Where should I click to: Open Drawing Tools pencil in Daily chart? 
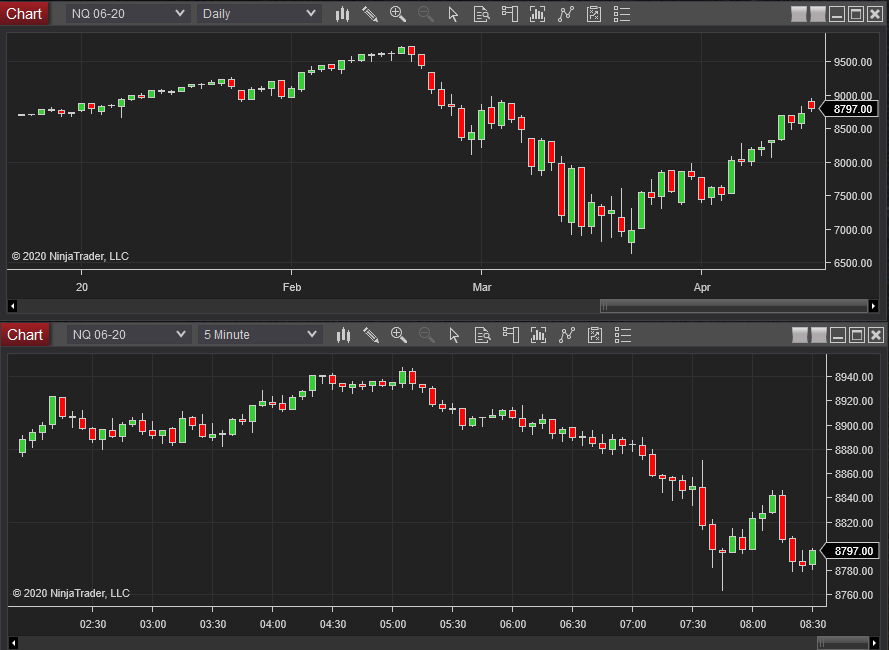(370, 14)
